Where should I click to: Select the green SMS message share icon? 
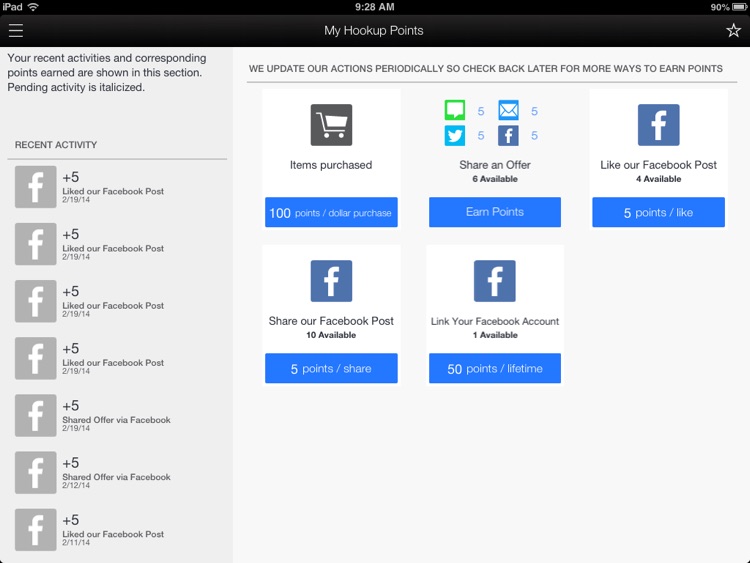455,111
